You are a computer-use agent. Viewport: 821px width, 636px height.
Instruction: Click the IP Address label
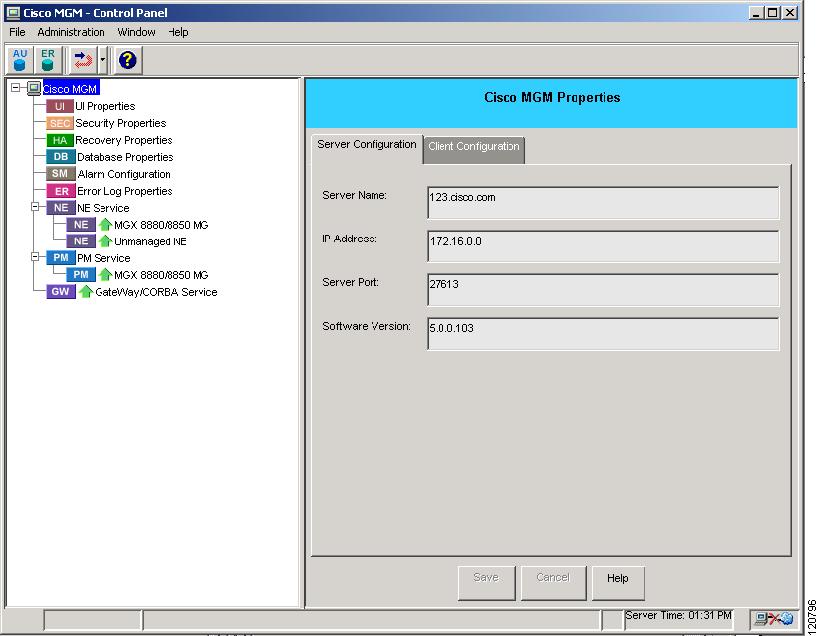click(x=349, y=239)
